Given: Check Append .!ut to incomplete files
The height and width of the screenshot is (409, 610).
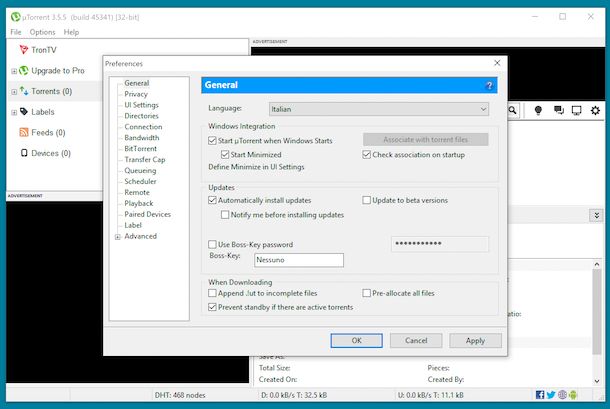Looking at the screenshot, I should tap(212, 293).
